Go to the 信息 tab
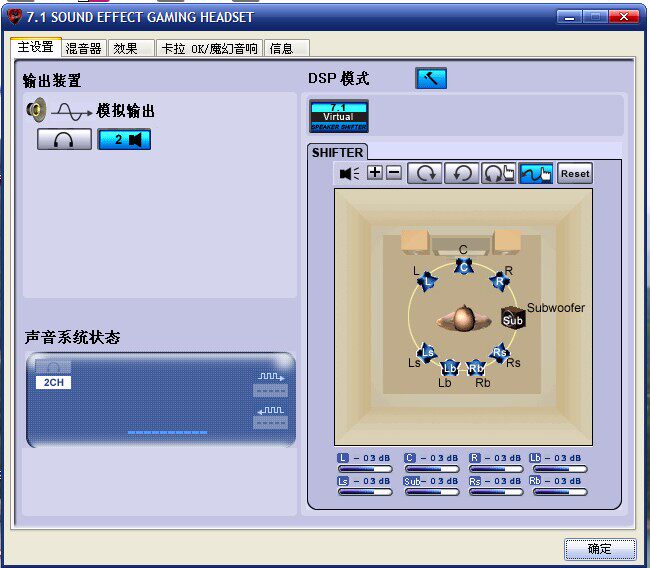 [x=286, y=49]
